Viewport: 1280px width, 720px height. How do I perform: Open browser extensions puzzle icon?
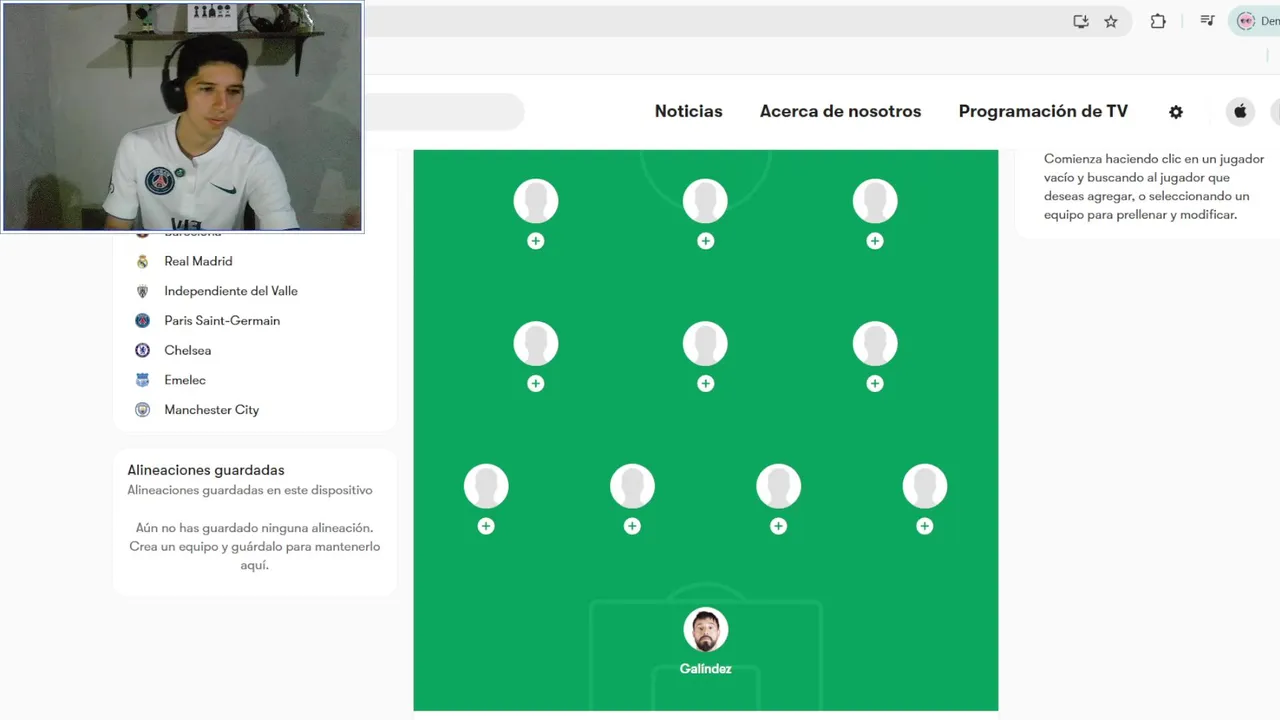[x=1158, y=21]
